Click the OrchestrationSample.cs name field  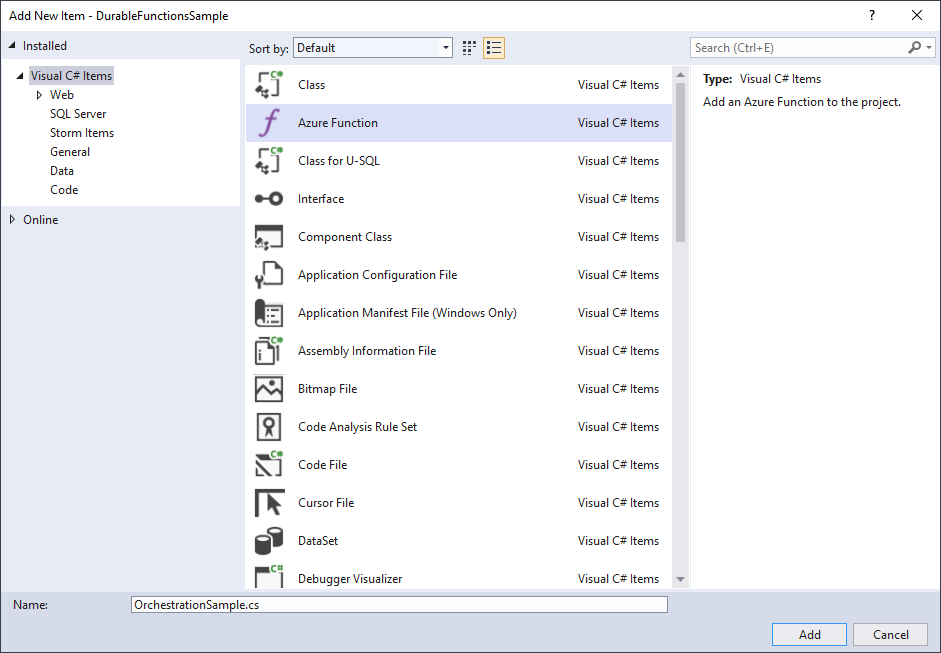398,604
